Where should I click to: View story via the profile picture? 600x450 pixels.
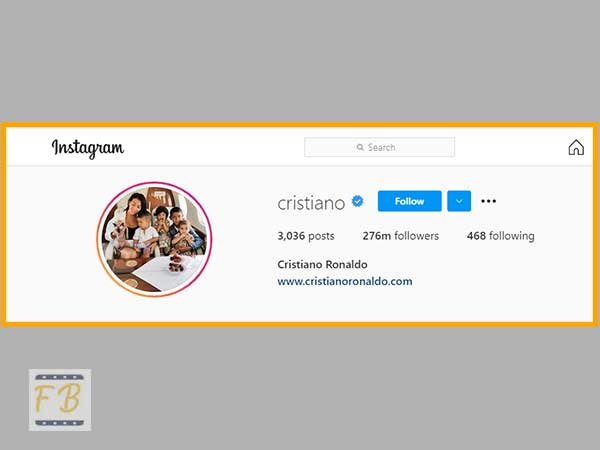(154, 239)
